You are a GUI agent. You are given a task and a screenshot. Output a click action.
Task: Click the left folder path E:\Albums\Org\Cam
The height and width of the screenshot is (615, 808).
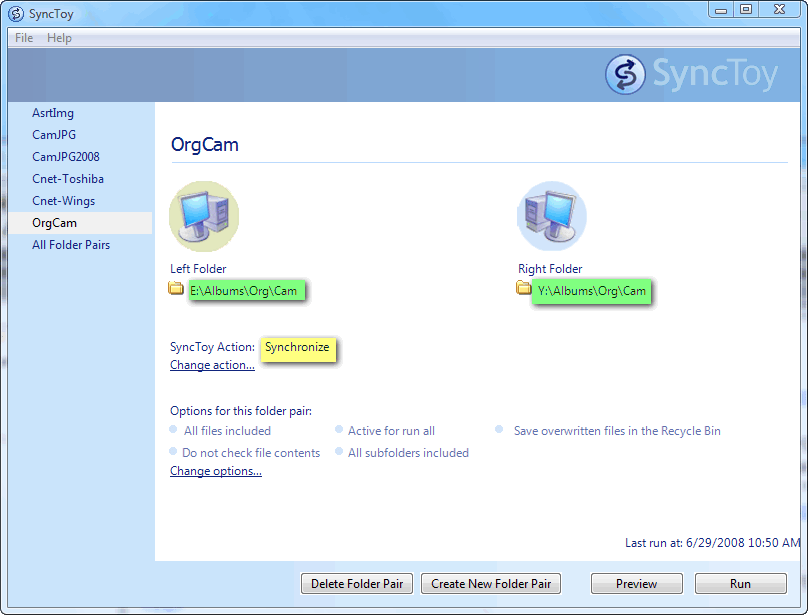247,291
